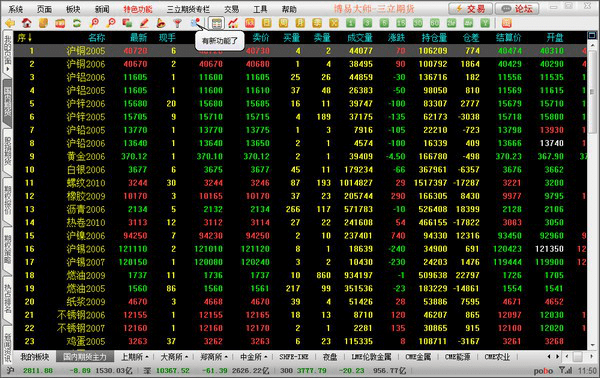This screenshot has height=378, width=600.
Task: Activate the red pencil drawing tool
Action: click(144, 23)
